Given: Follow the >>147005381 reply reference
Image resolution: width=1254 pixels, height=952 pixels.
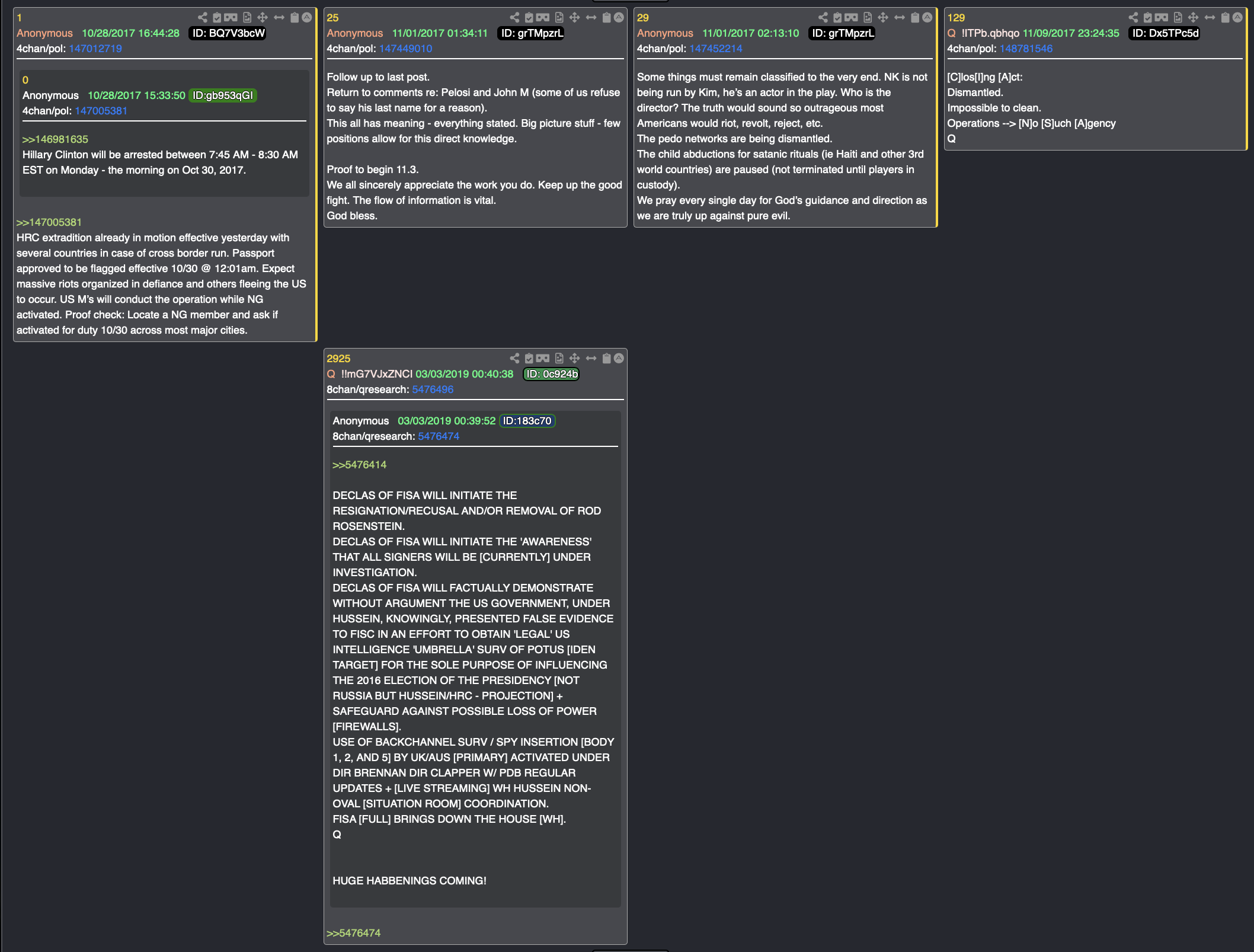Looking at the screenshot, I should pos(49,222).
